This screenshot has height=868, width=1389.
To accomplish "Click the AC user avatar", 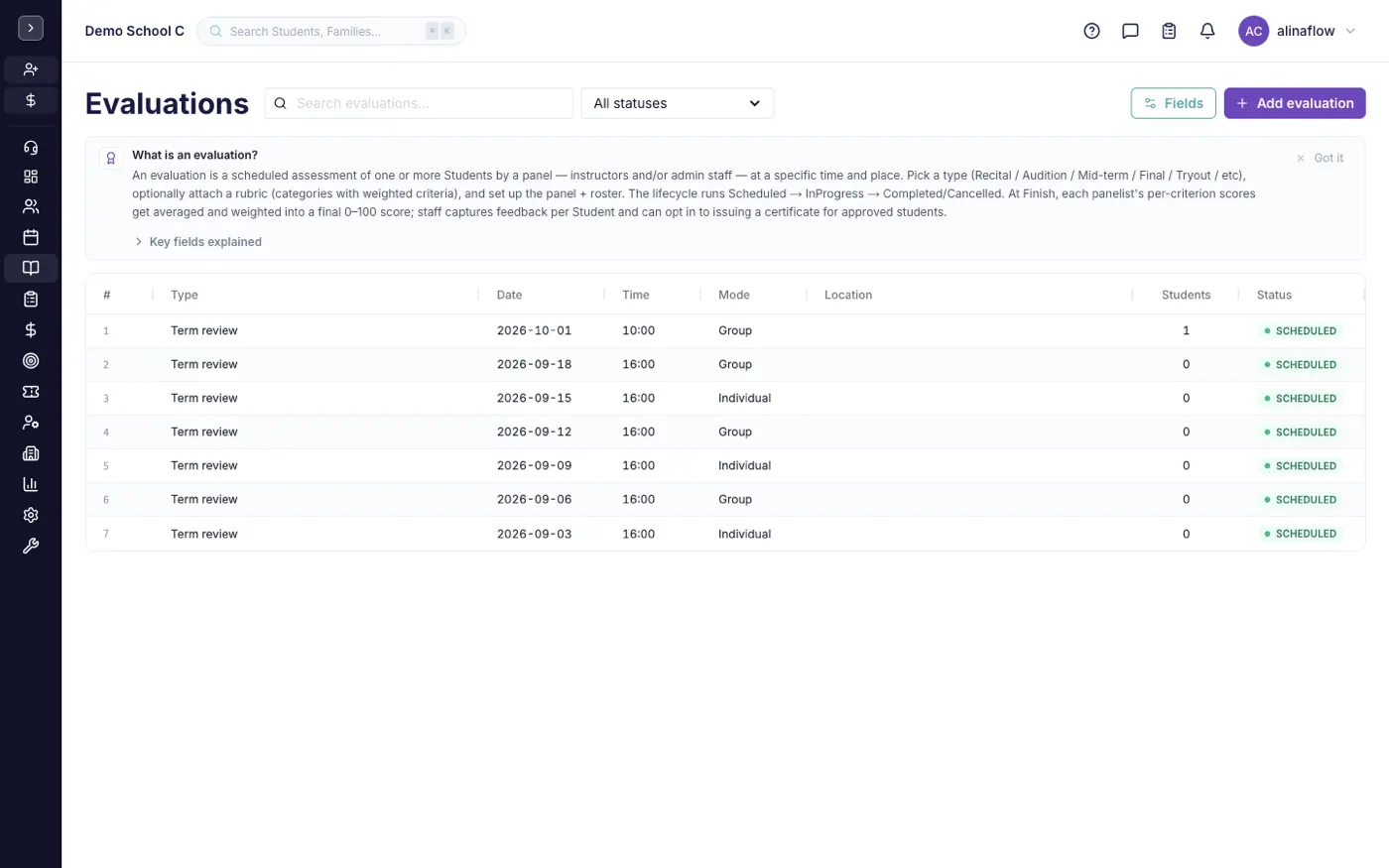I will tap(1254, 31).
